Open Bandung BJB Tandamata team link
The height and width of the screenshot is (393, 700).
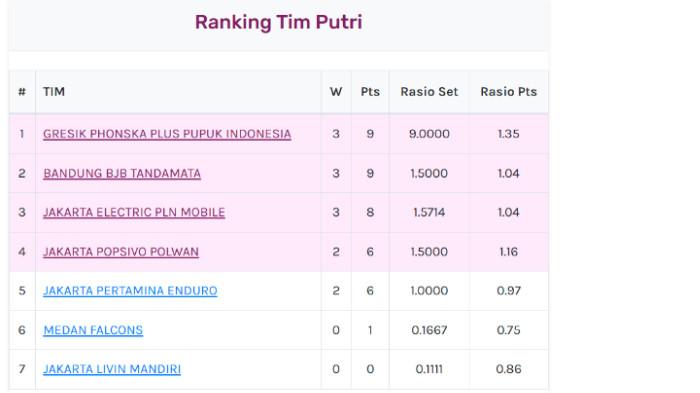point(122,173)
